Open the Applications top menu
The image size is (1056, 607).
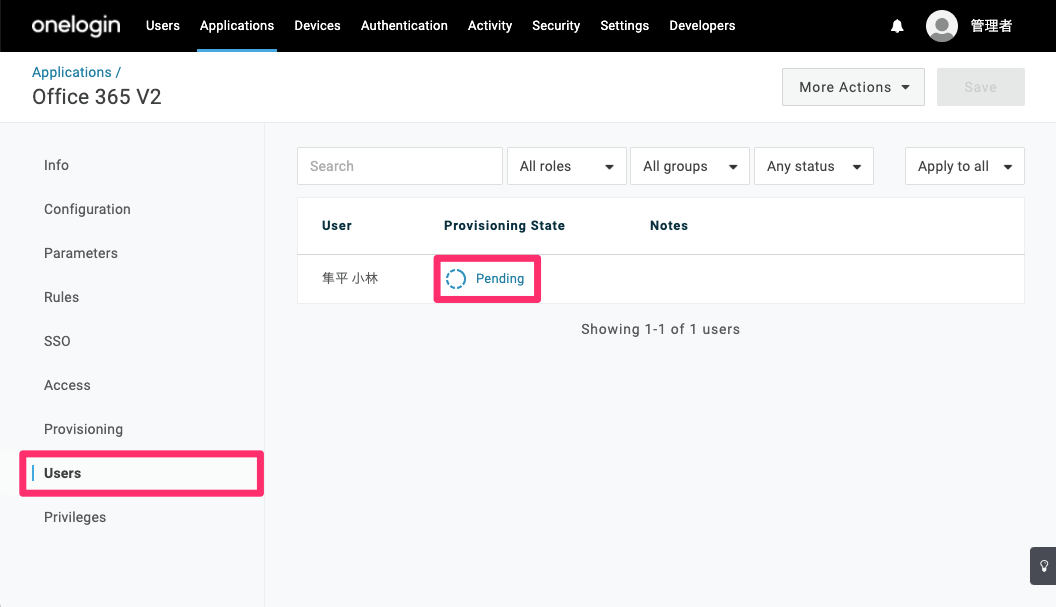[237, 26]
